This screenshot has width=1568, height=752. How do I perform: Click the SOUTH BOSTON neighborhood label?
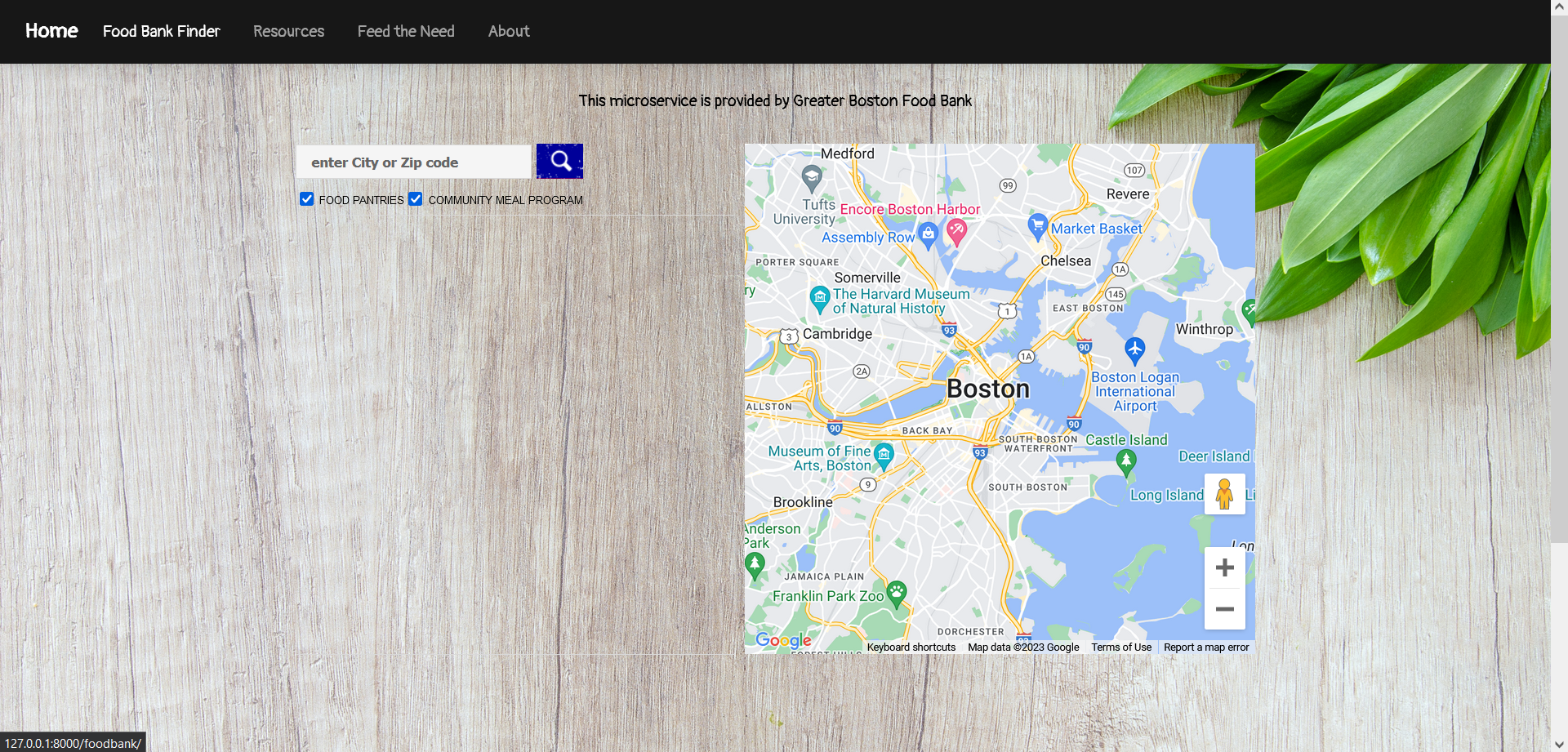[1028, 487]
